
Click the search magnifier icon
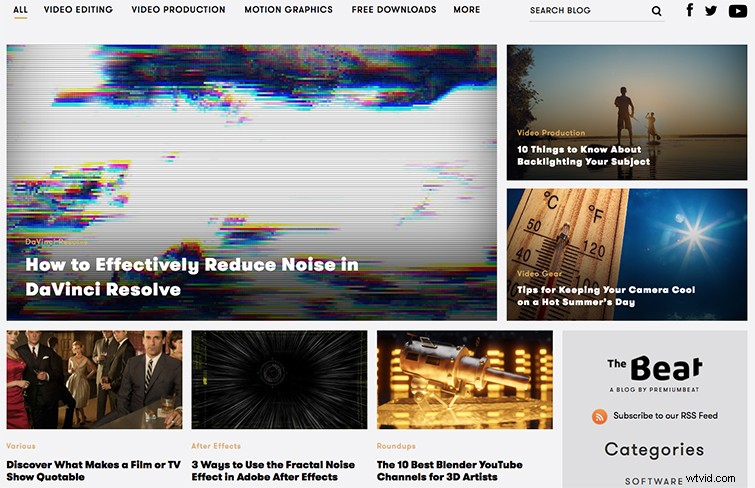click(x=656, y=11)
